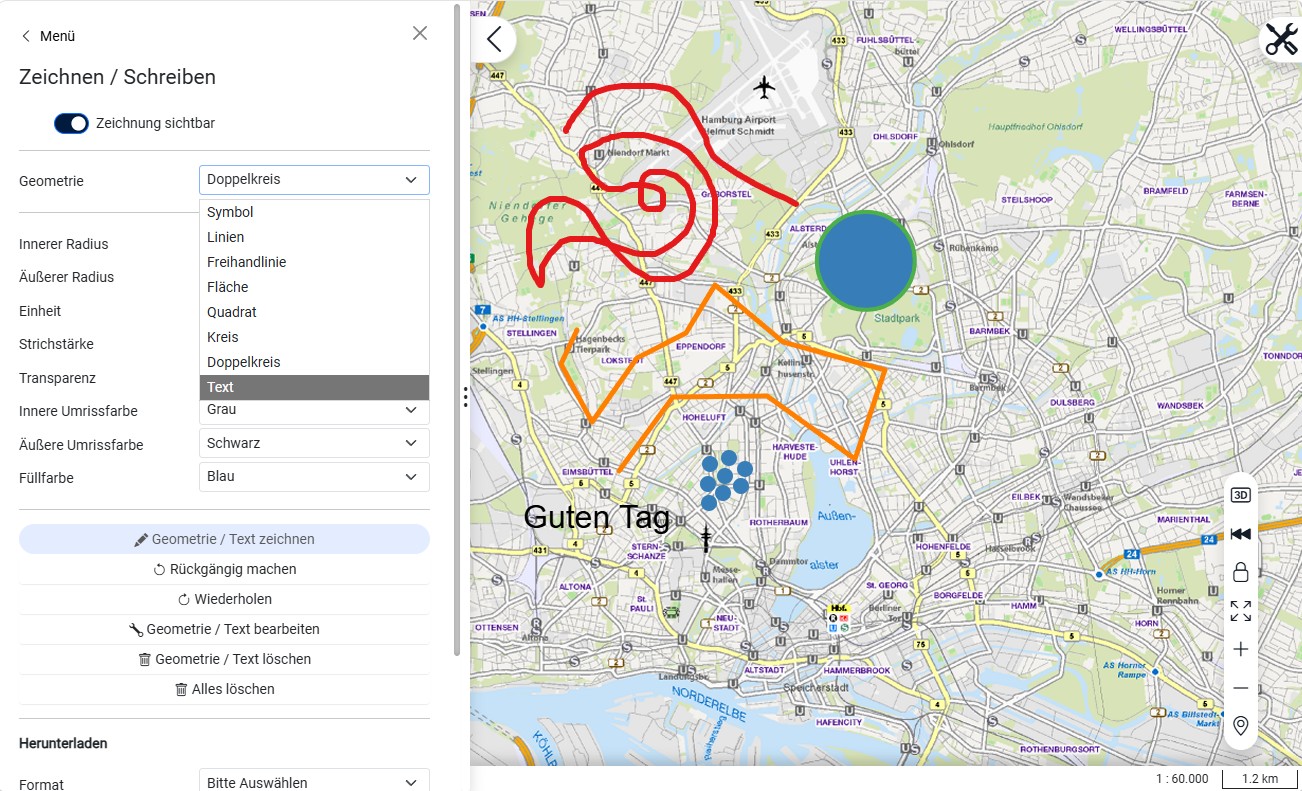This screenshot has height=791, width=1302.
Task: Zoom out with the minus icon
Action: click(x=1240, y=688)
